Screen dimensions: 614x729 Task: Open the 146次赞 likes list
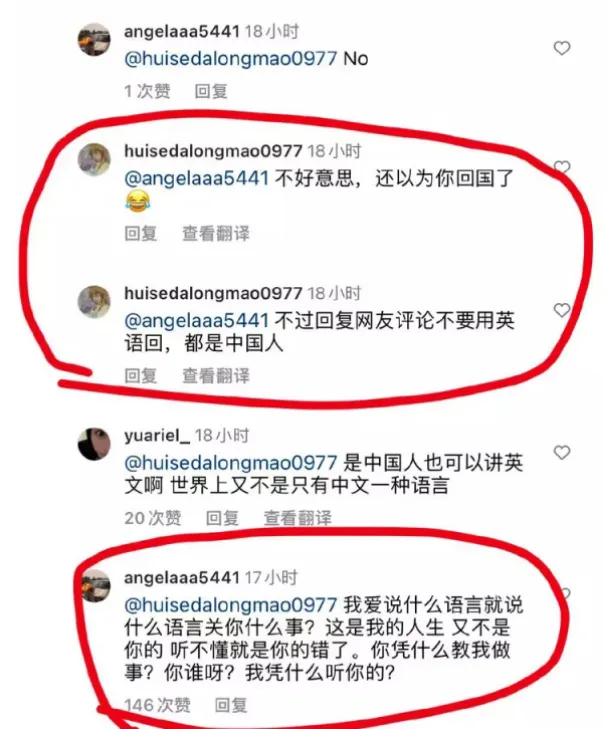click(157, 705)
